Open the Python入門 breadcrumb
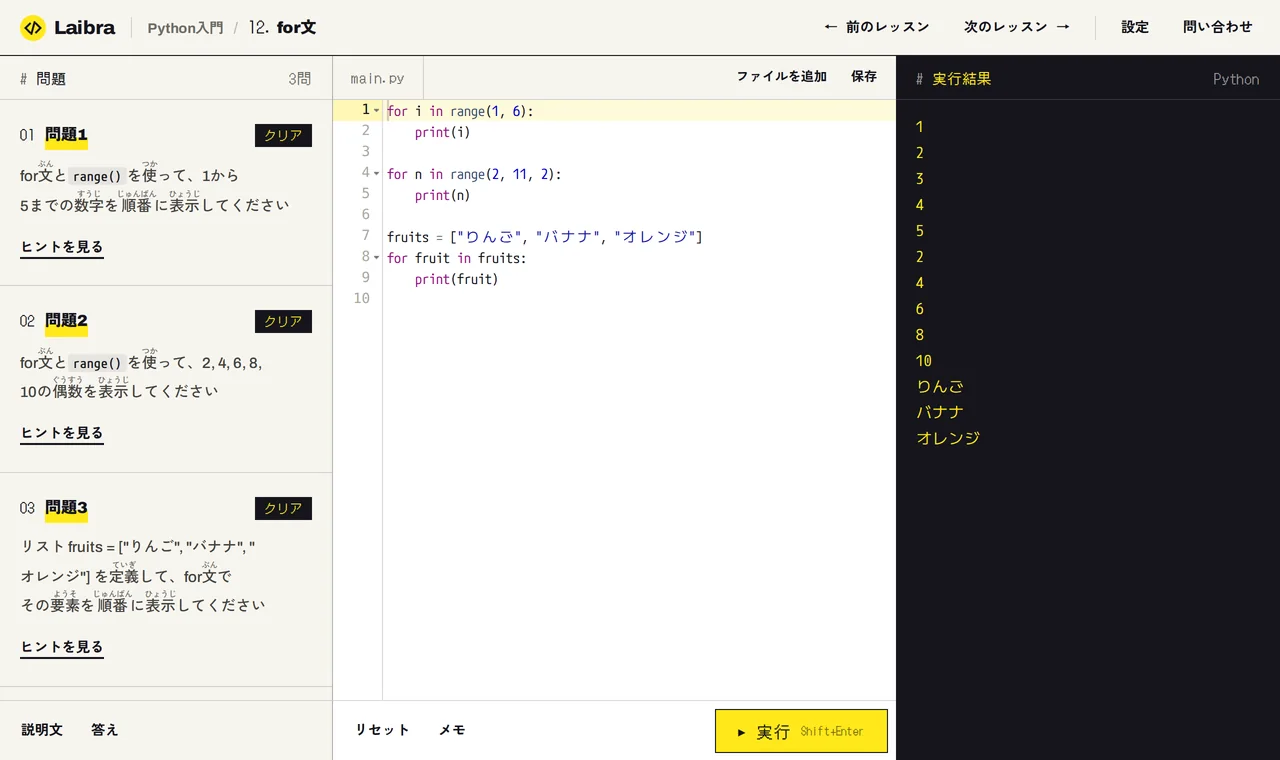The height and width of the screenshot is (760, 1280). click(185, 28)
